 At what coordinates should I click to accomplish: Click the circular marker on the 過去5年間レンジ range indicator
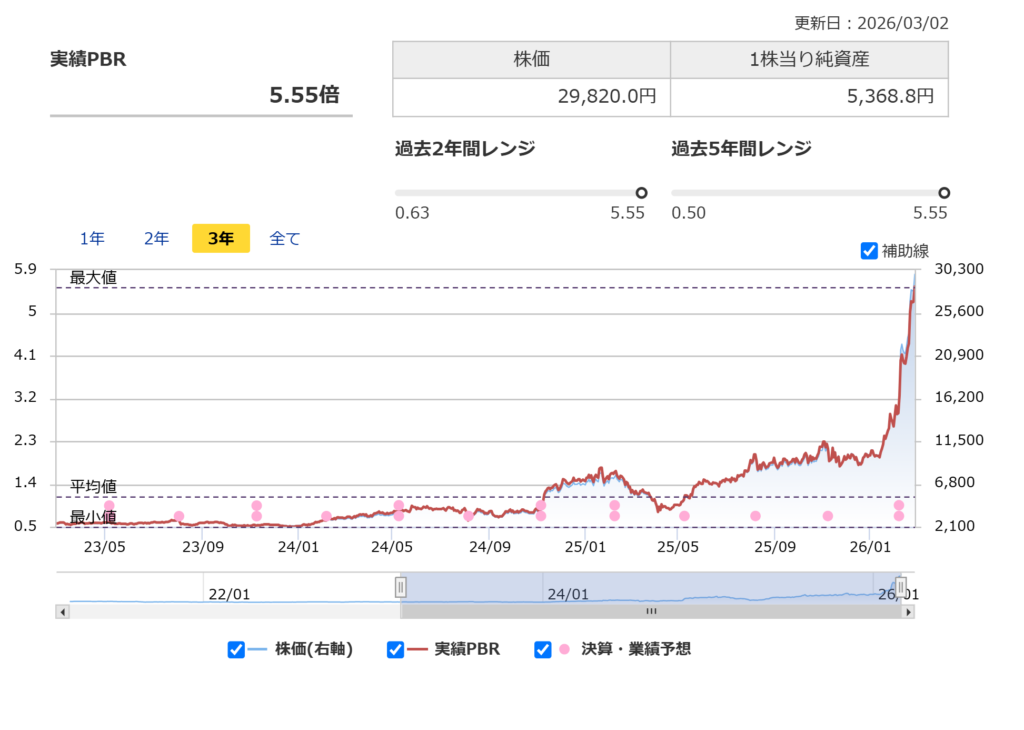pos(942,192)
